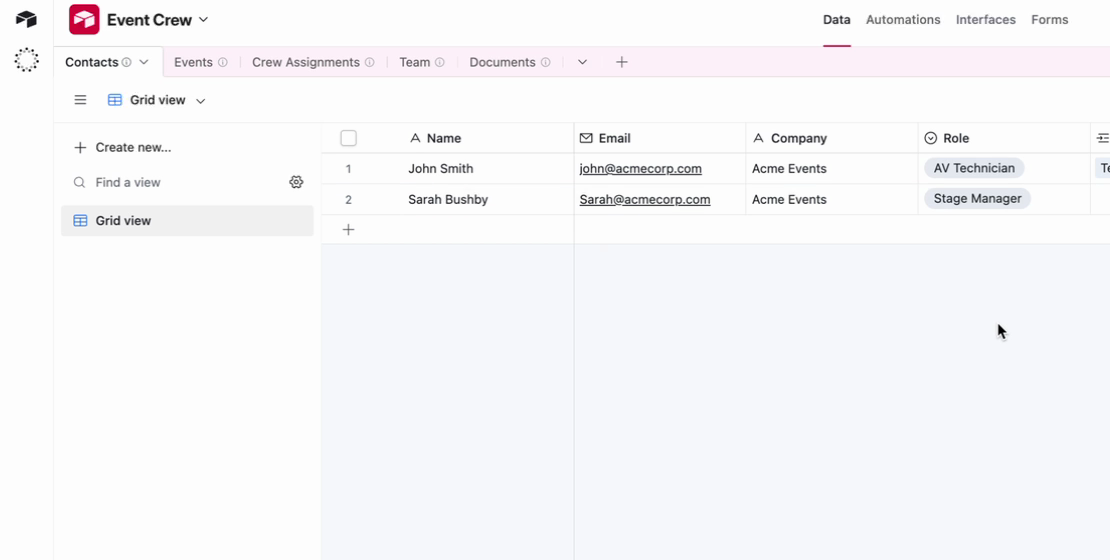Select Acme Events cell in row 1
Image resolution: width=1110 pixels, height=560 pixels.
832,168
